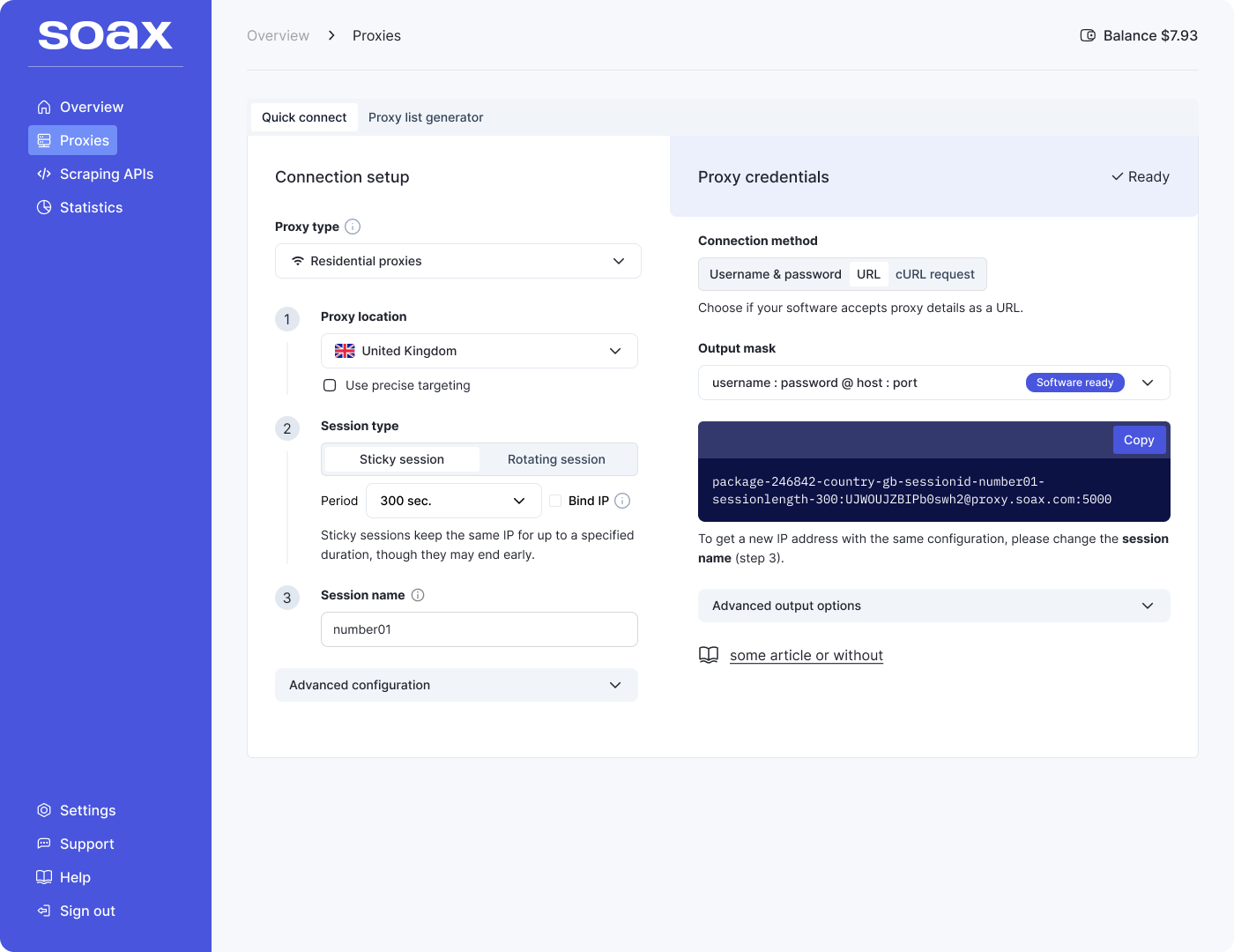1234x952 pixels.
Task: Click the Proxies sidebar icon
Action: pos(44,140)
